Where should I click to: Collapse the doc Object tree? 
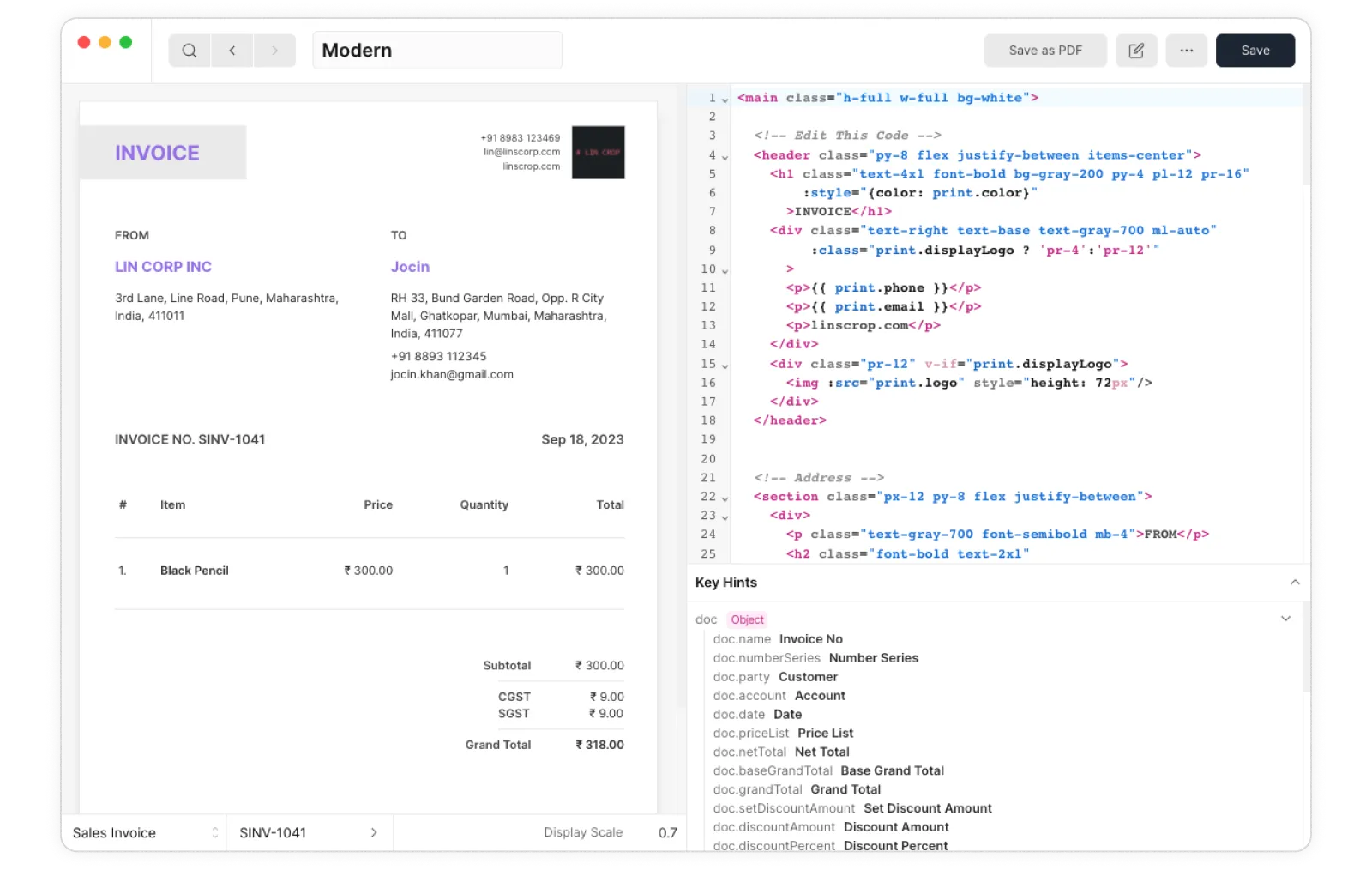pyautogui.click(x=1285, y=619)
